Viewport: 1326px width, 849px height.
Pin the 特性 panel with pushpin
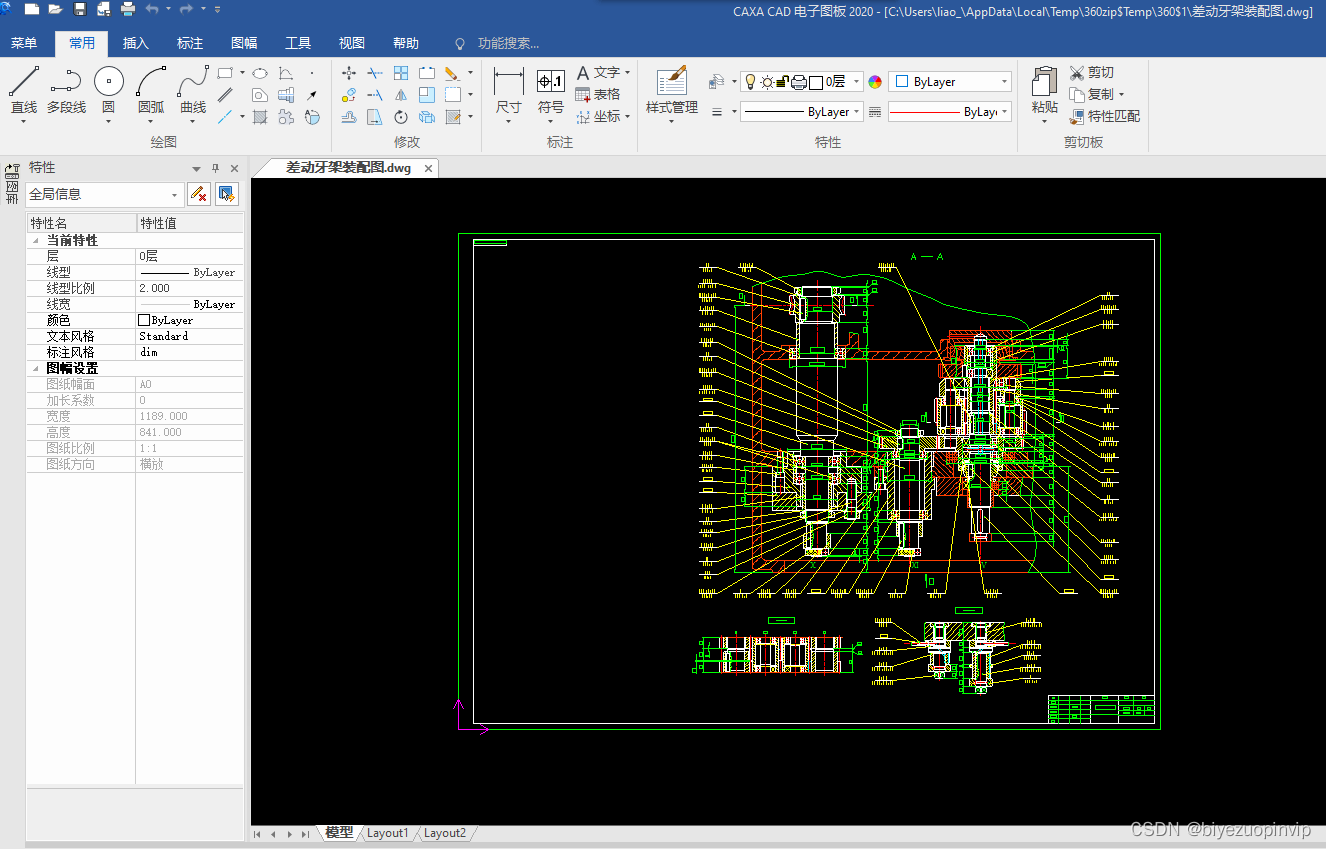(215, 168)
